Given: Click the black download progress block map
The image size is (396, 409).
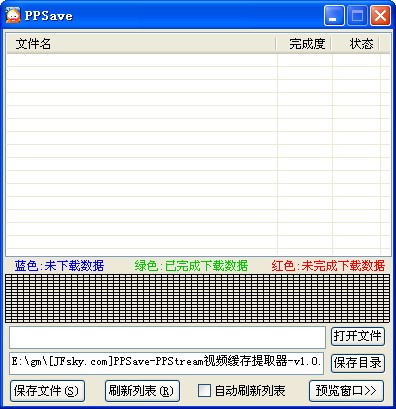Looking at the screenshot, I should click(197, 298).
